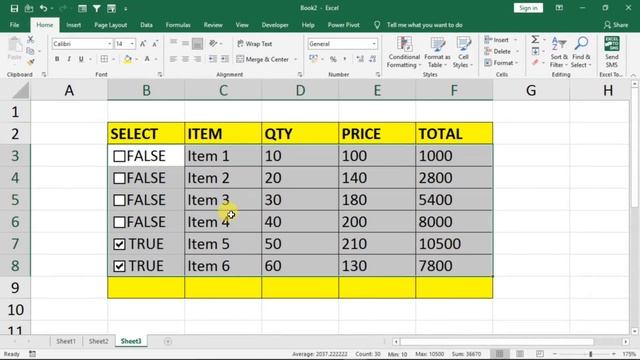Image resolution: width=640 pixels, height=360 pixels.
Task: Click the lightbulb Tell me icon
Action: coord(377,25)
